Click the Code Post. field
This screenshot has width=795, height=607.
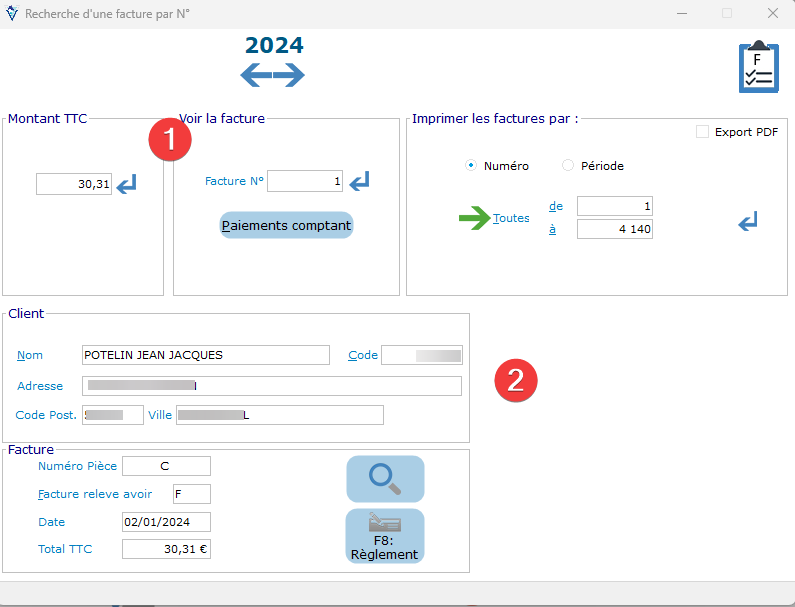click(x=113, y=415)
